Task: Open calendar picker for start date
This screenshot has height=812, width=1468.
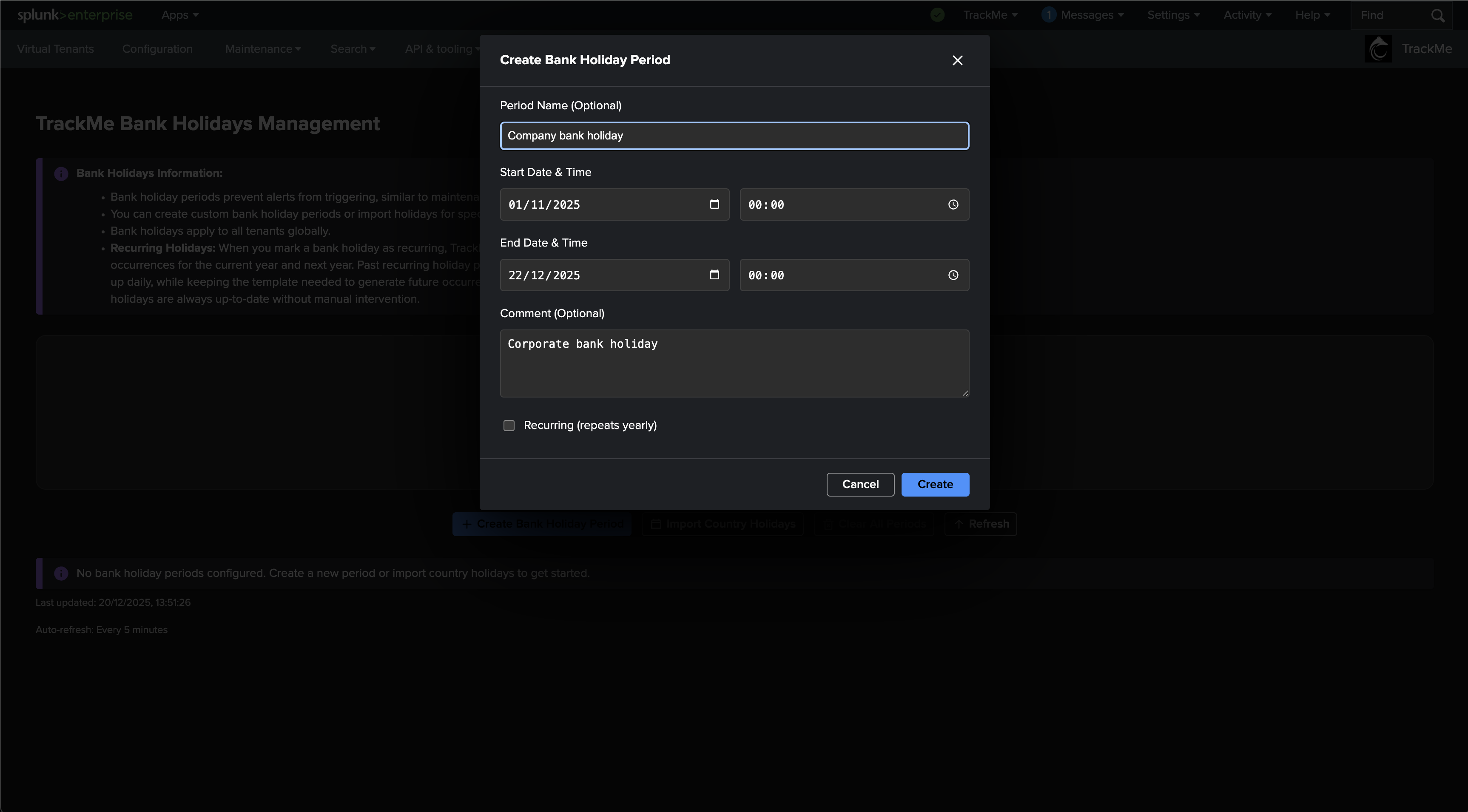Action: coord(714,204)
